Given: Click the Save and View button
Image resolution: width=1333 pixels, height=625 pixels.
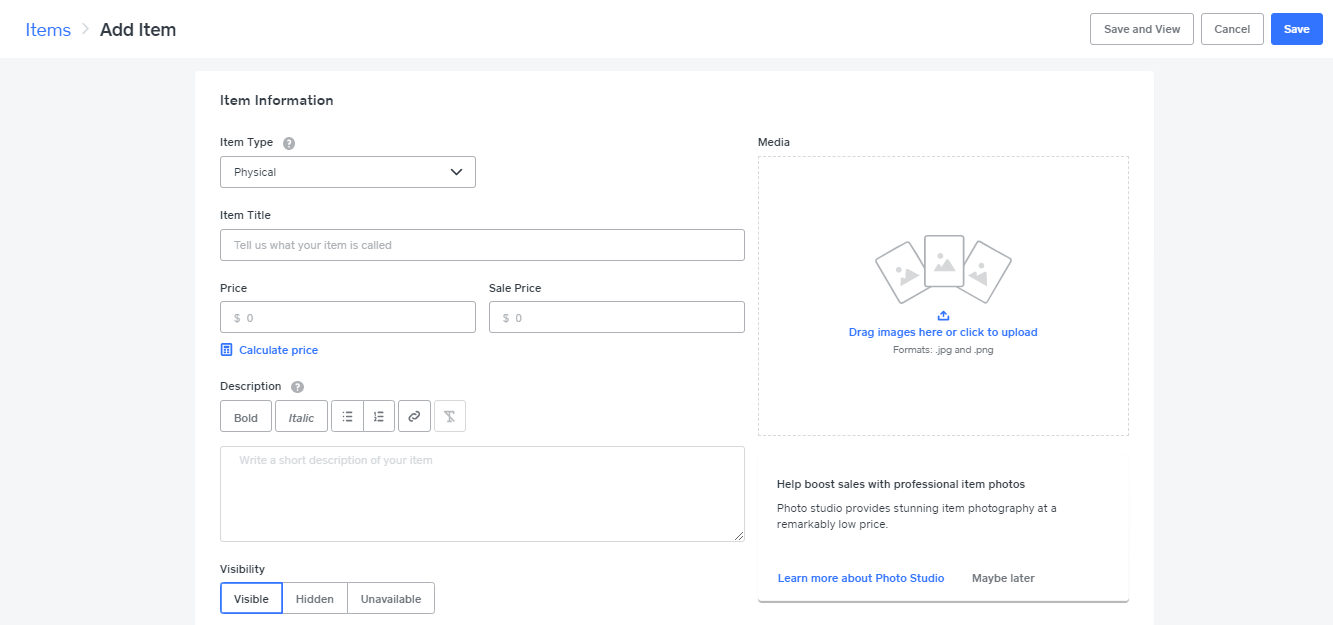Looking at the screenshot, I should click(1141, 29).
